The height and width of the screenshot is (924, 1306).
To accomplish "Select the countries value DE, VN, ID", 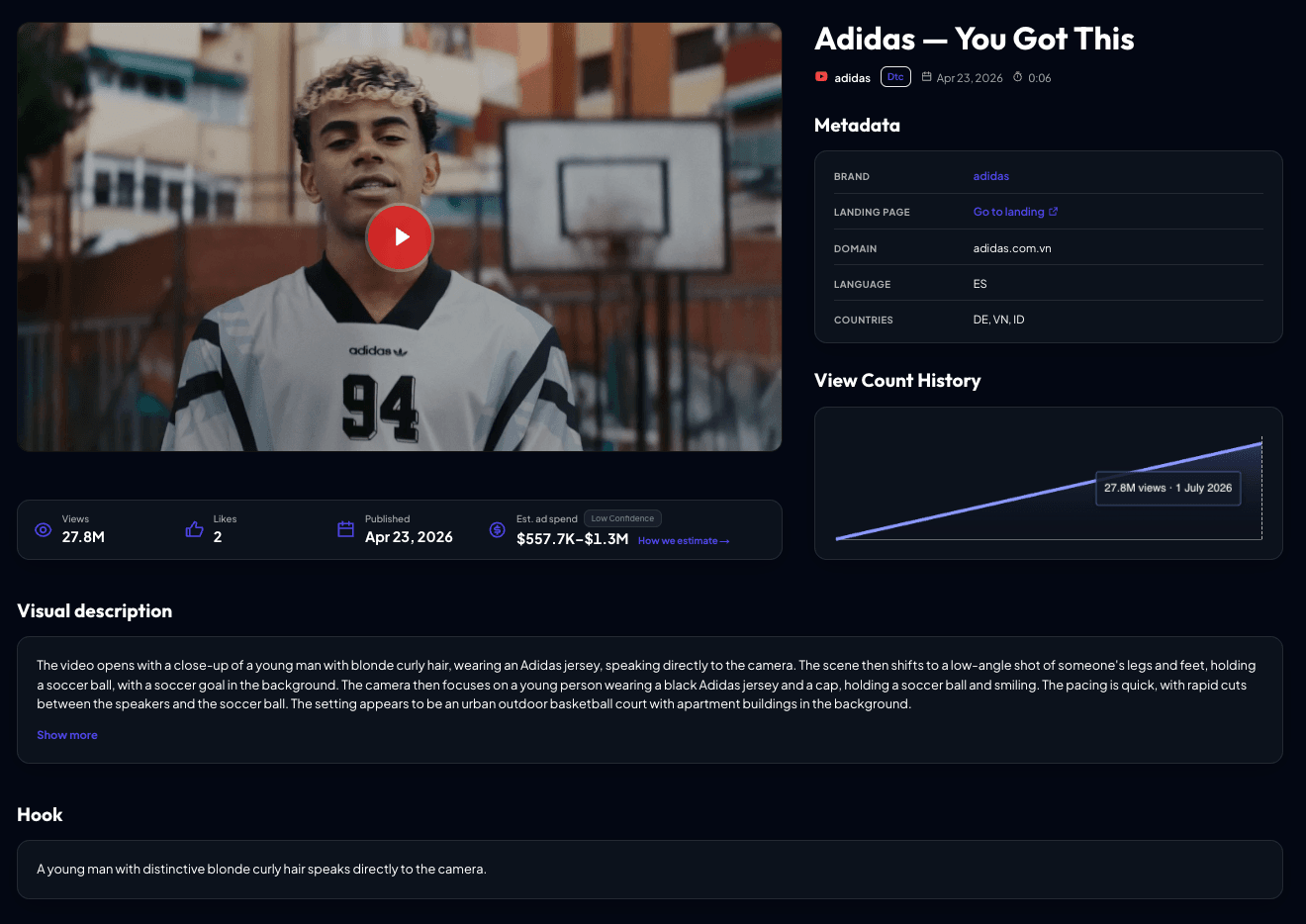I will [998, 320].
